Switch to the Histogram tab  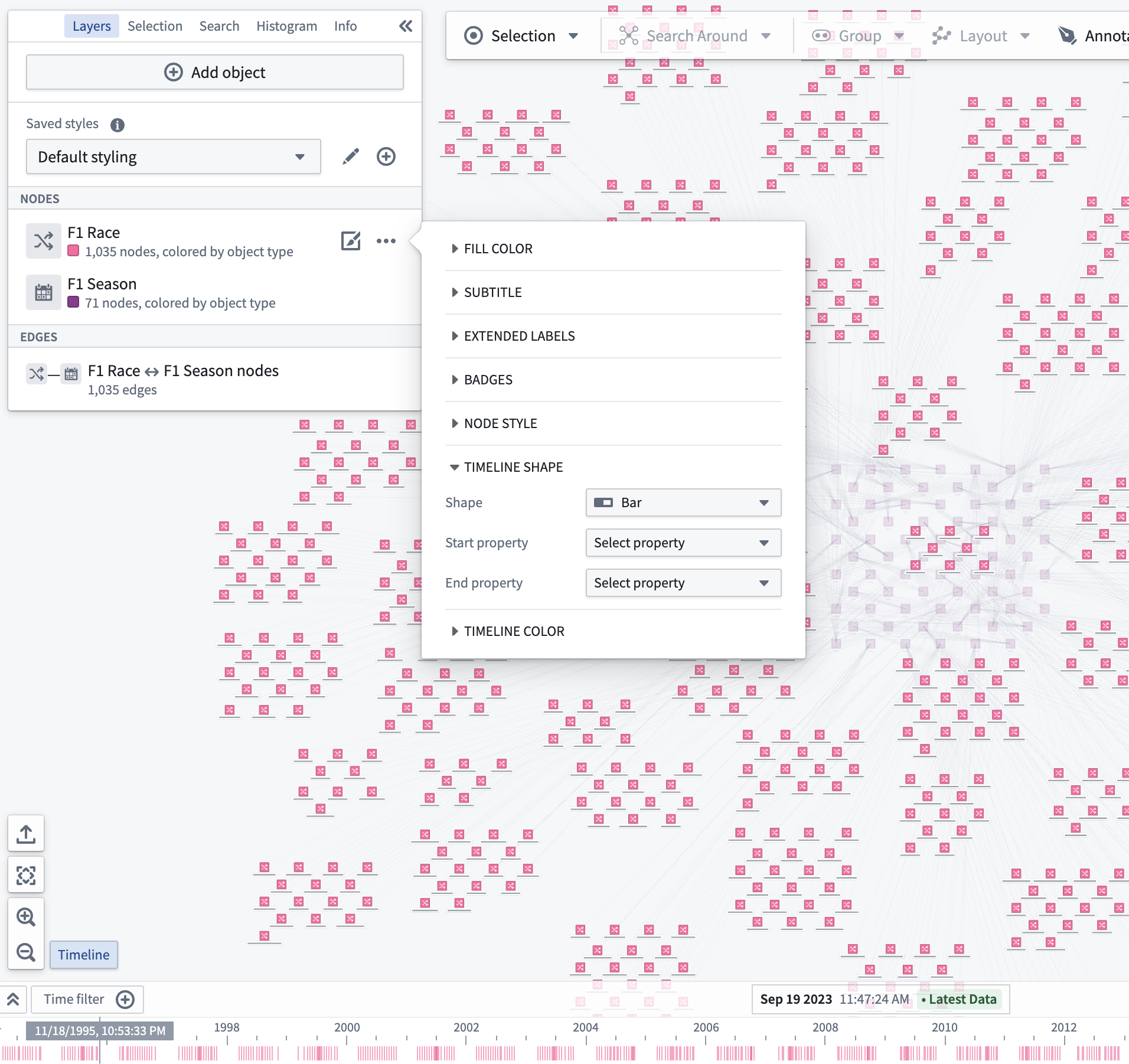pos(286,26)
